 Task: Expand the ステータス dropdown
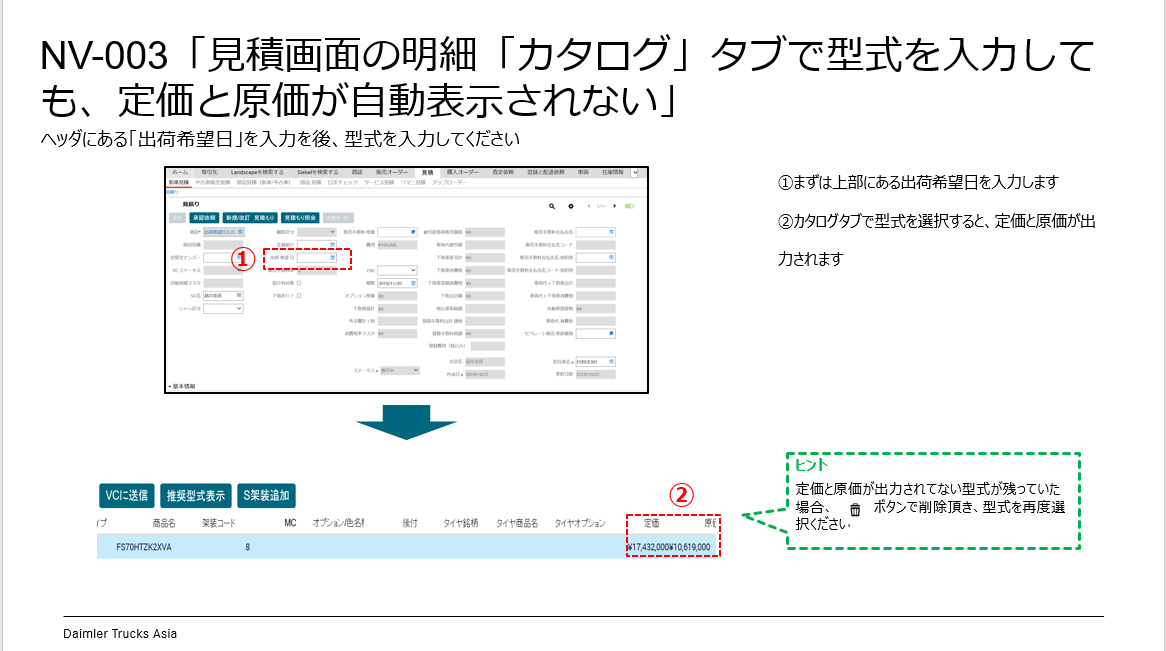pos(415,370)
